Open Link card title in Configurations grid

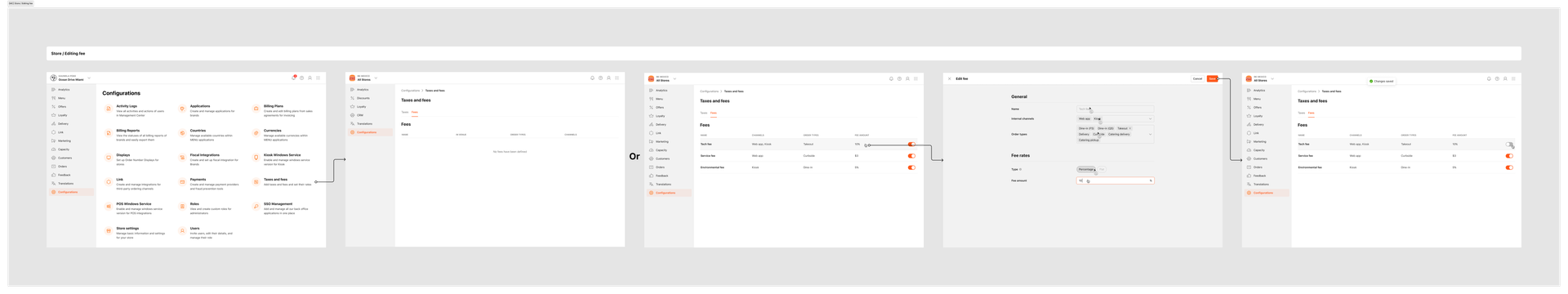119,179
